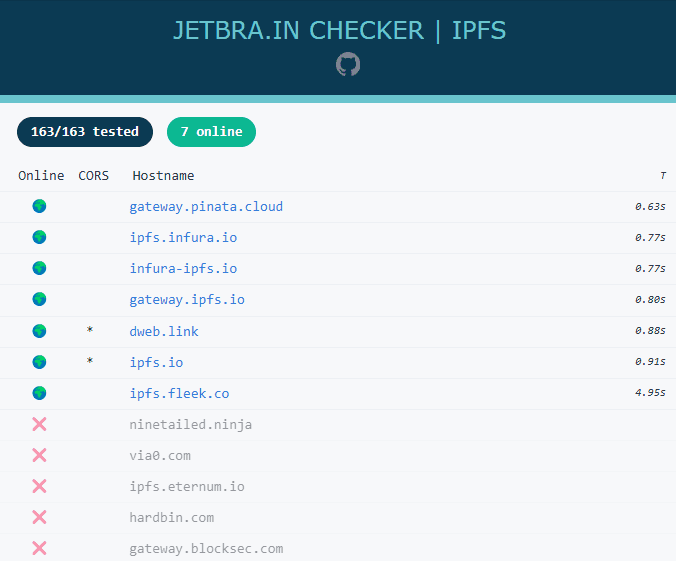Visit the gateway.ipfs.io hostname link

pos(187,300)
